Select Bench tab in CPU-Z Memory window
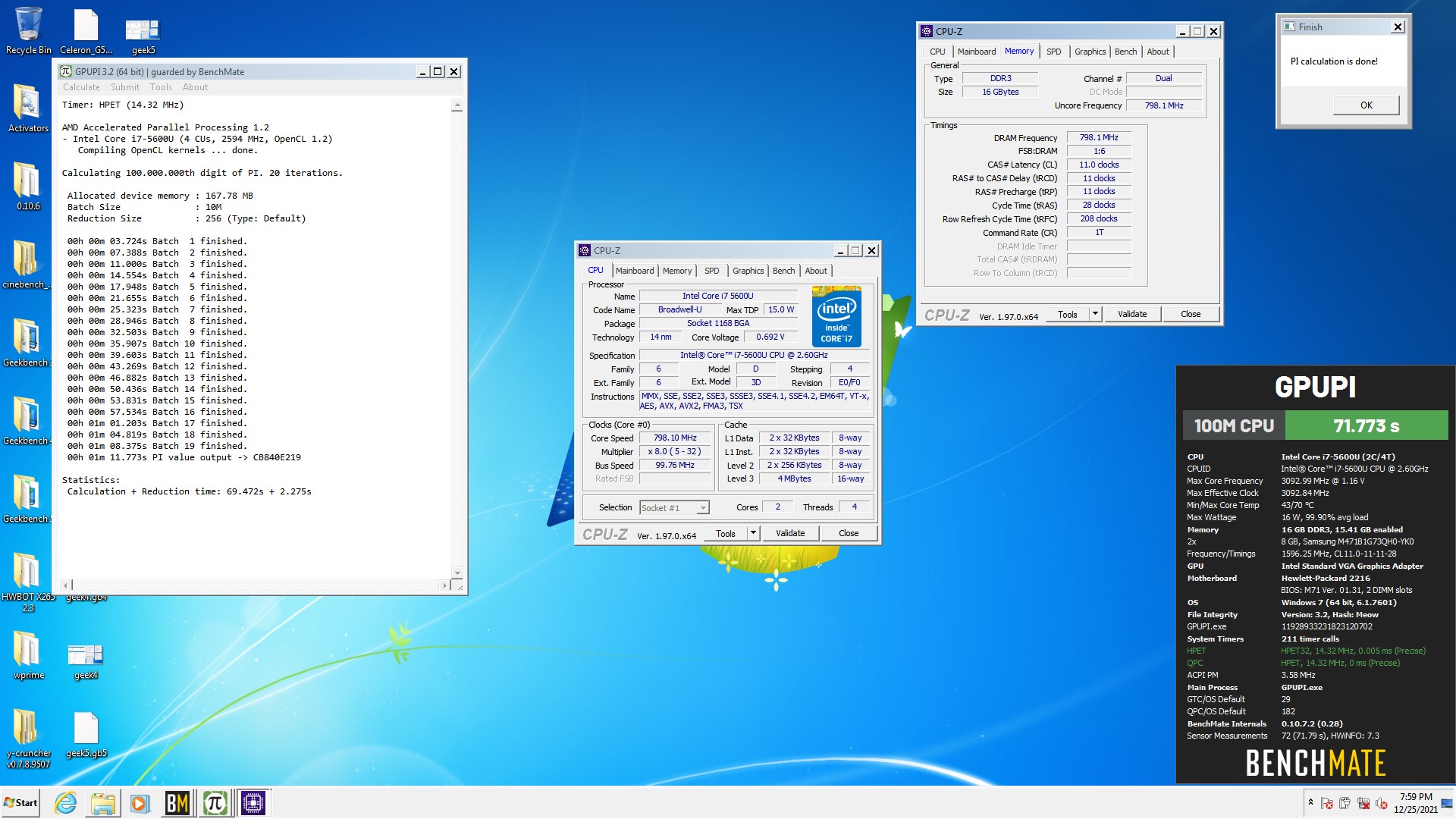 pyautogui.click(x=1126, y=52)
